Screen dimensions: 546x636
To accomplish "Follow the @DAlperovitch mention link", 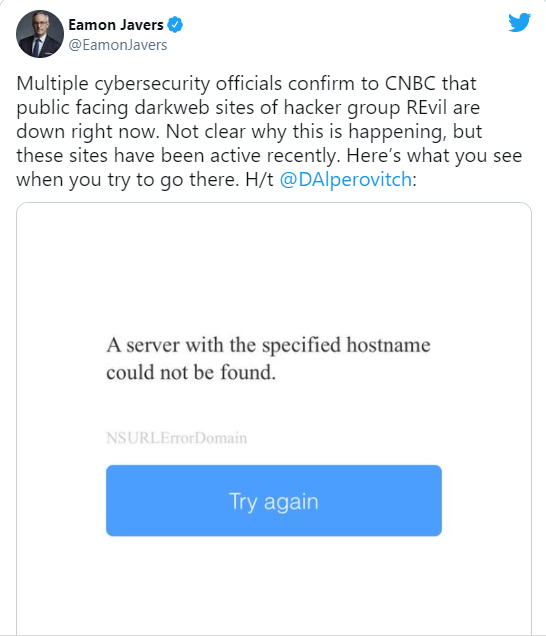I will point(346,179).
